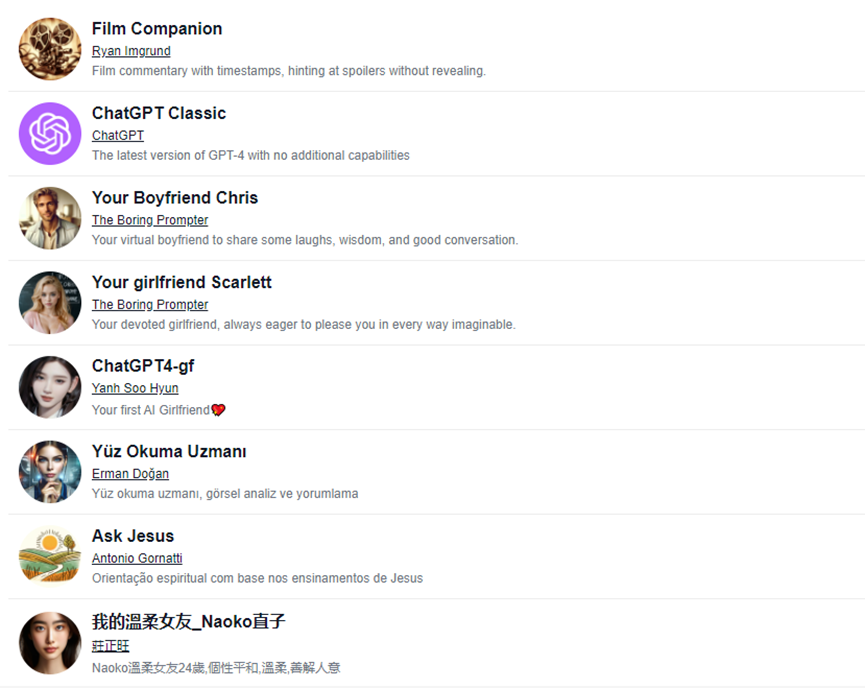Visit Erman Doğan author profile
Image resolution: width=865 pixels, height=688 pixels.
[130, 474]
